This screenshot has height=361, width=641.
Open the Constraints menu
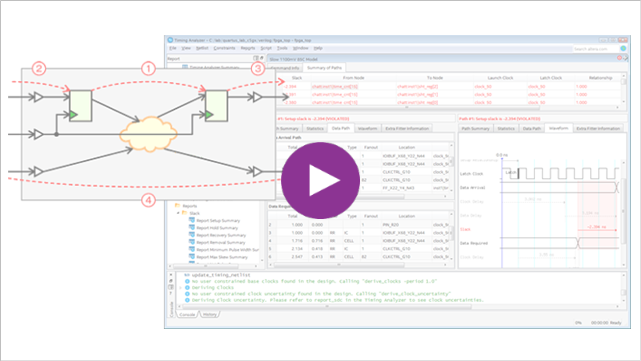tap(224, 48)
